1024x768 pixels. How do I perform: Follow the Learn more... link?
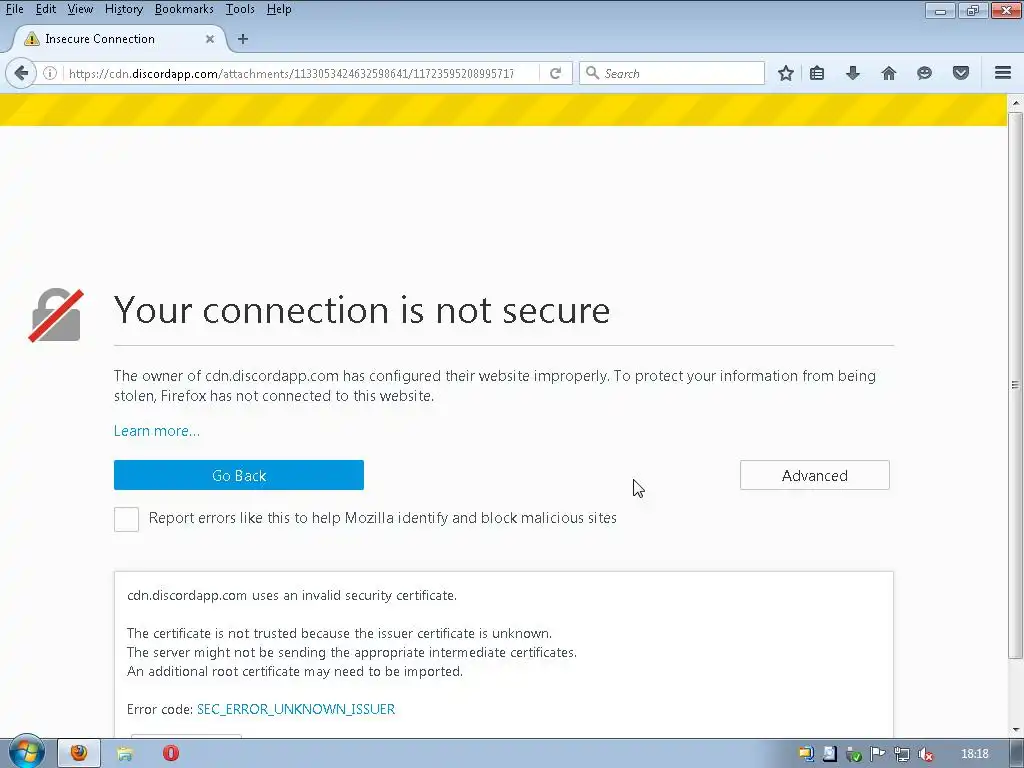pyautogui.click(x=157, y=431)
